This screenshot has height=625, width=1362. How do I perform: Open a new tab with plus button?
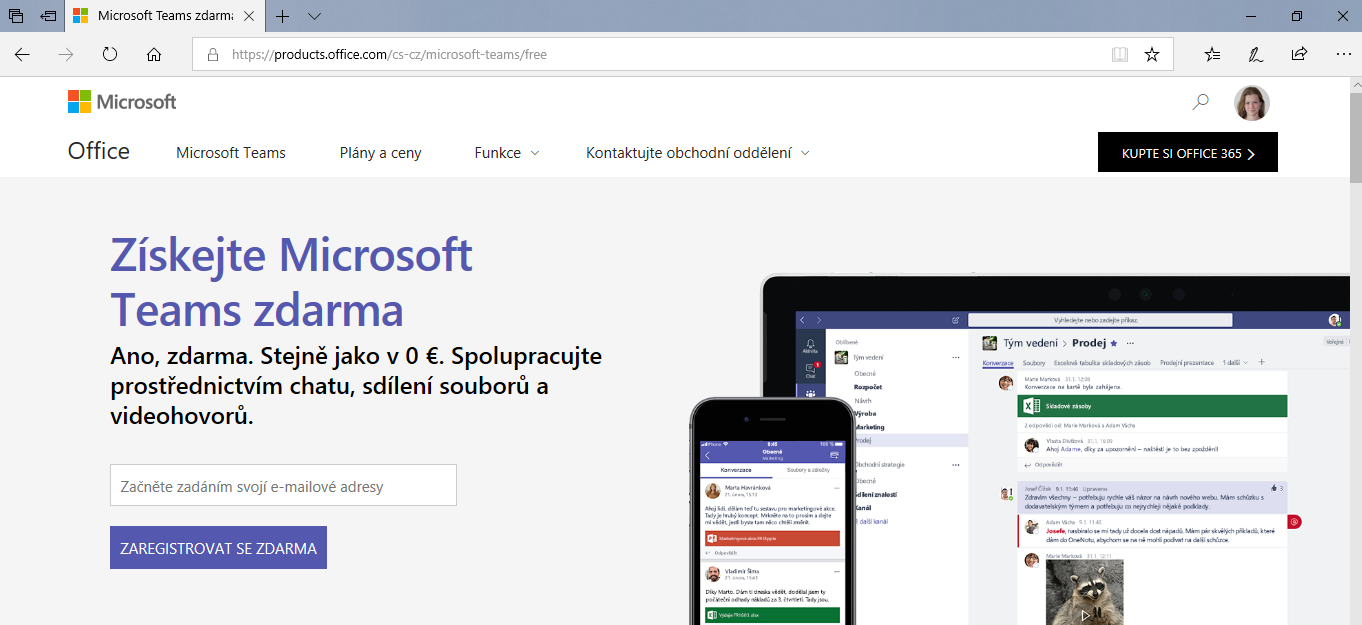(x=283, y=16)
